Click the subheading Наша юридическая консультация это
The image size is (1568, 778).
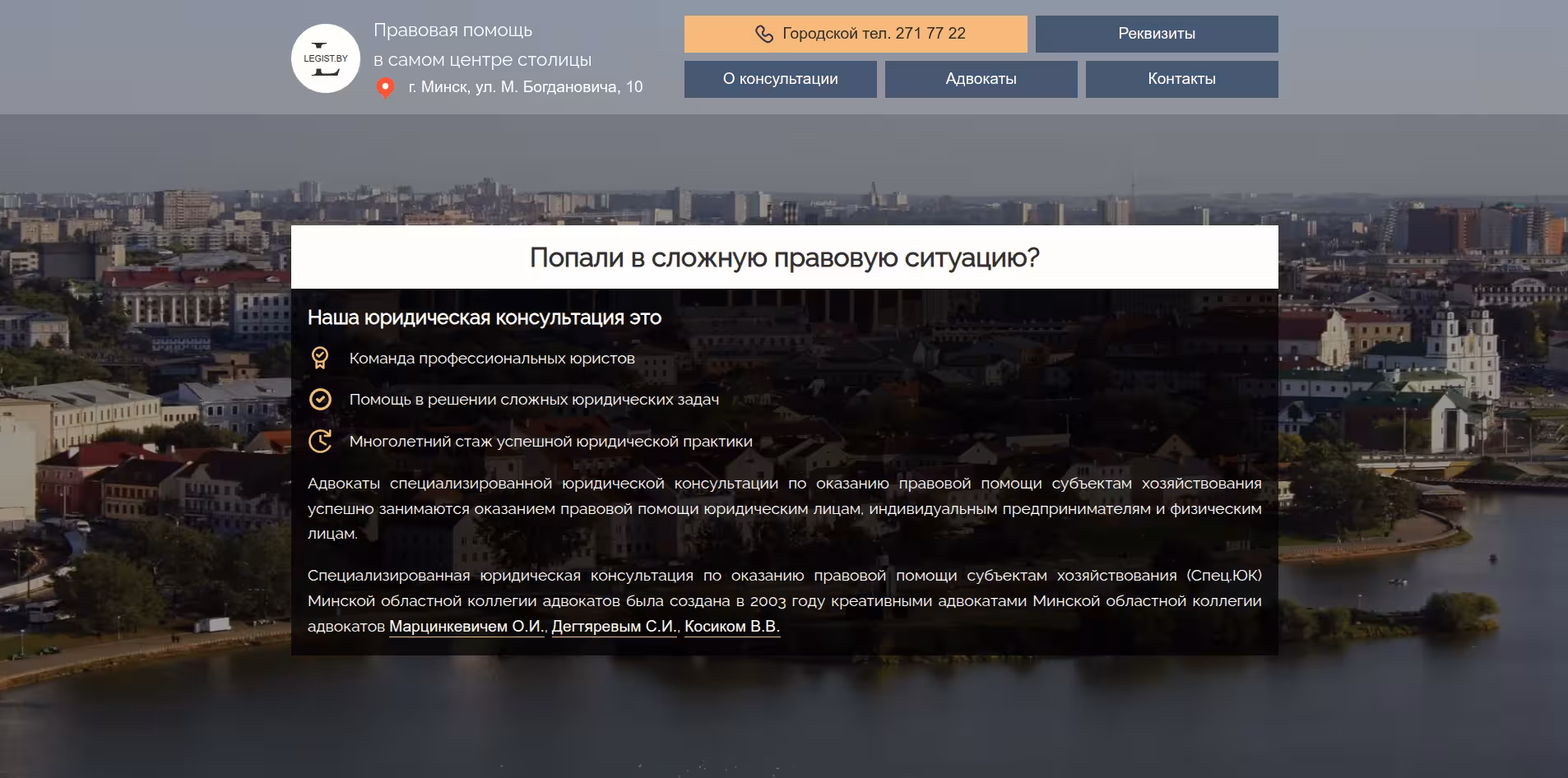[485, 317]
